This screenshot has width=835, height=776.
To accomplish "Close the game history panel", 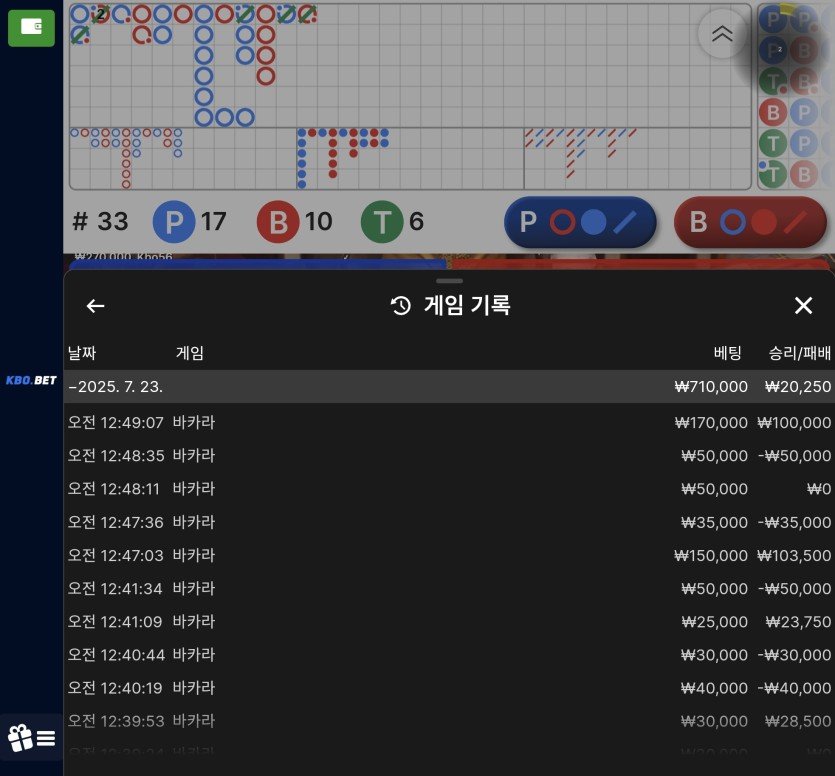I will pyautogui.click(x=803, y=306).
